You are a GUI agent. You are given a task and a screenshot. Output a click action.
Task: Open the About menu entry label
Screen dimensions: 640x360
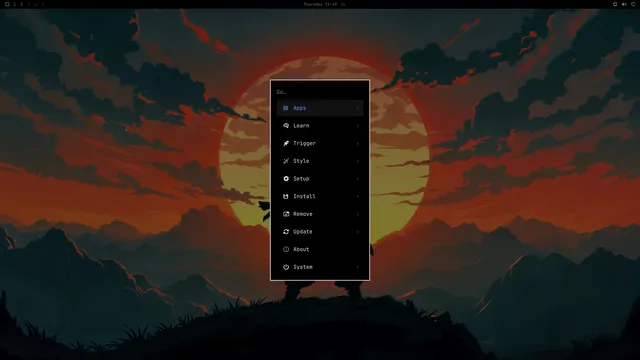[x=301, y=249]
